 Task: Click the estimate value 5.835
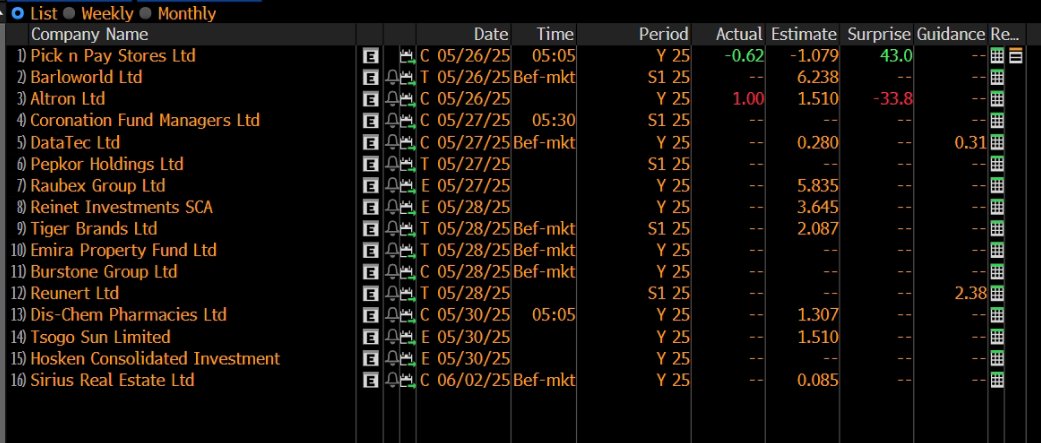(816, 186)
